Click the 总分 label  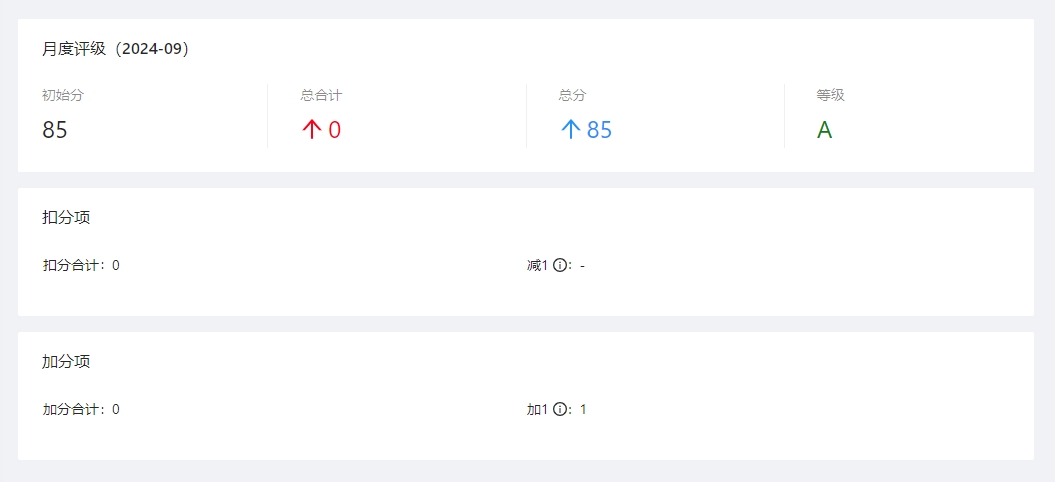(572, 96)
